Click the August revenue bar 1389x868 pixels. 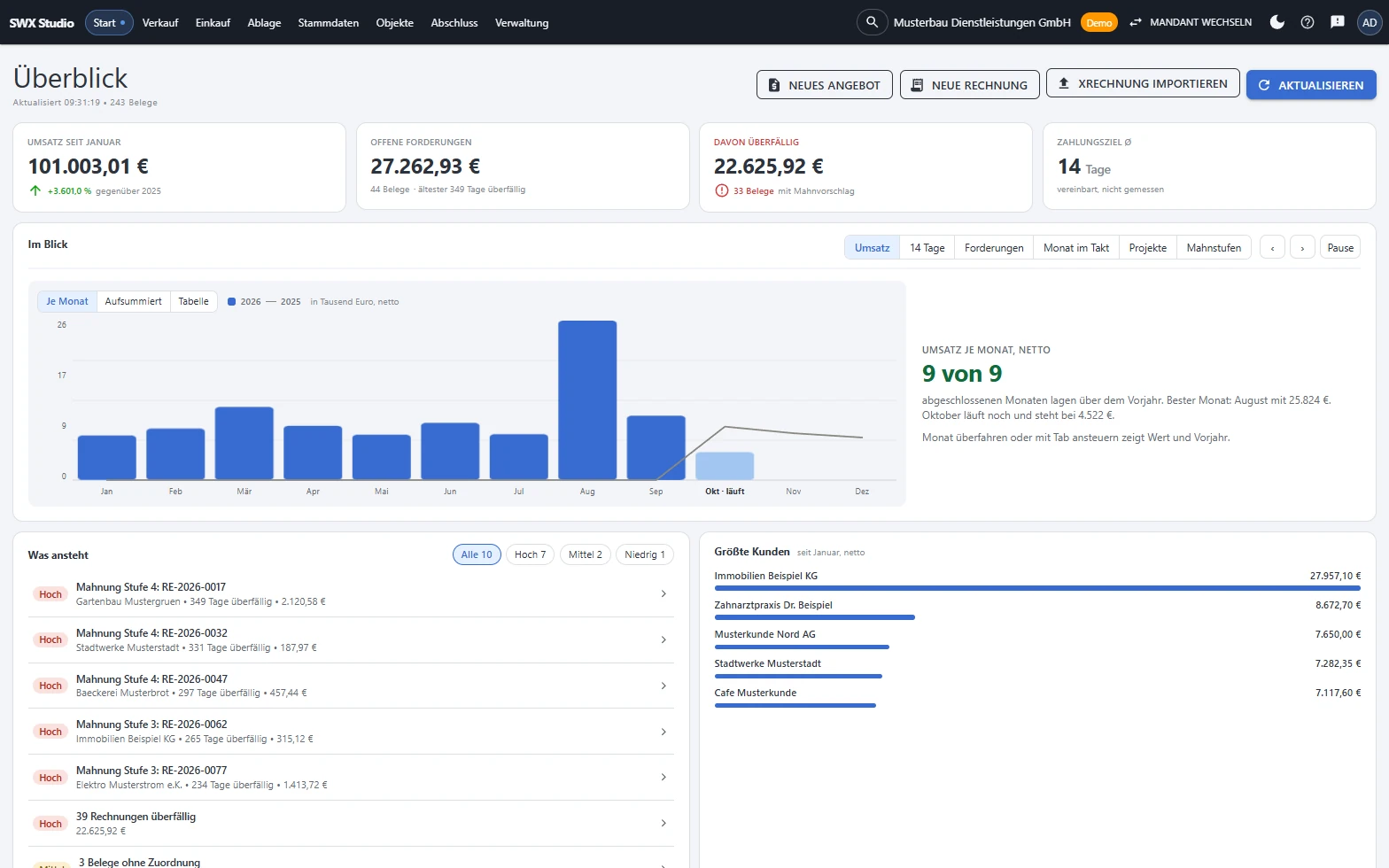(x=587, y=399)
